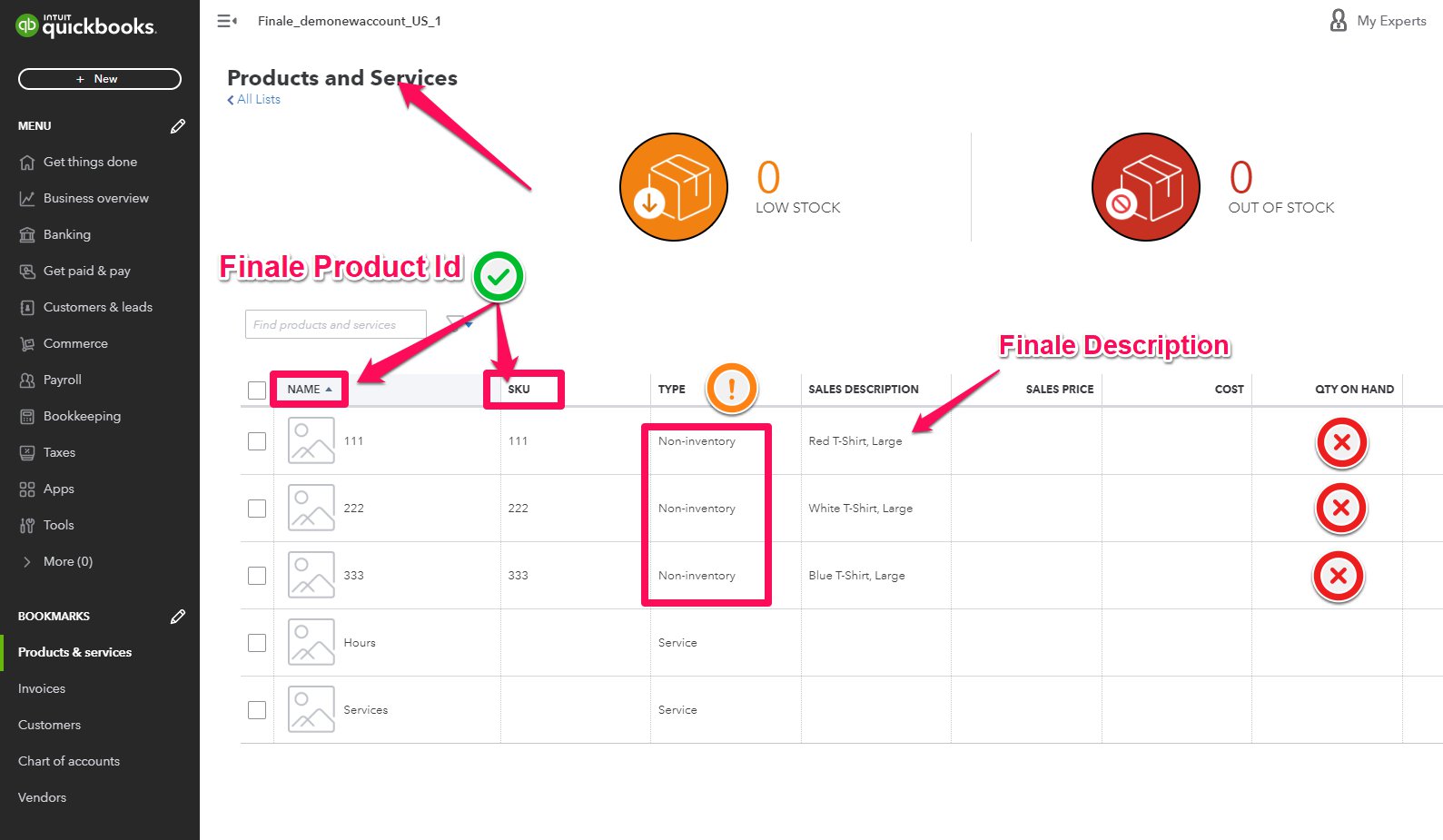Edit BOOKMARKS with the pencil icon
The height and width of the screenshot is (840, 1443).
(x=178, y=617)
